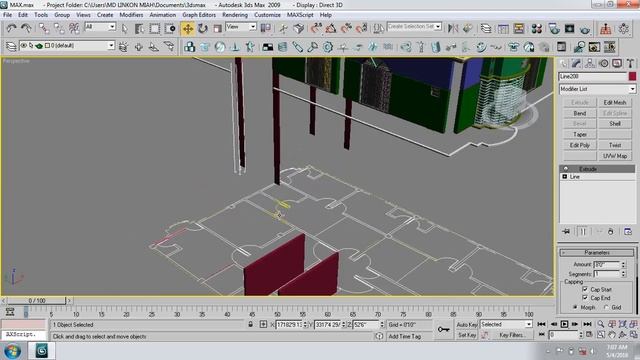Open the Customize menu
This screenshot has height=360, width=640.
coord(267,15)
